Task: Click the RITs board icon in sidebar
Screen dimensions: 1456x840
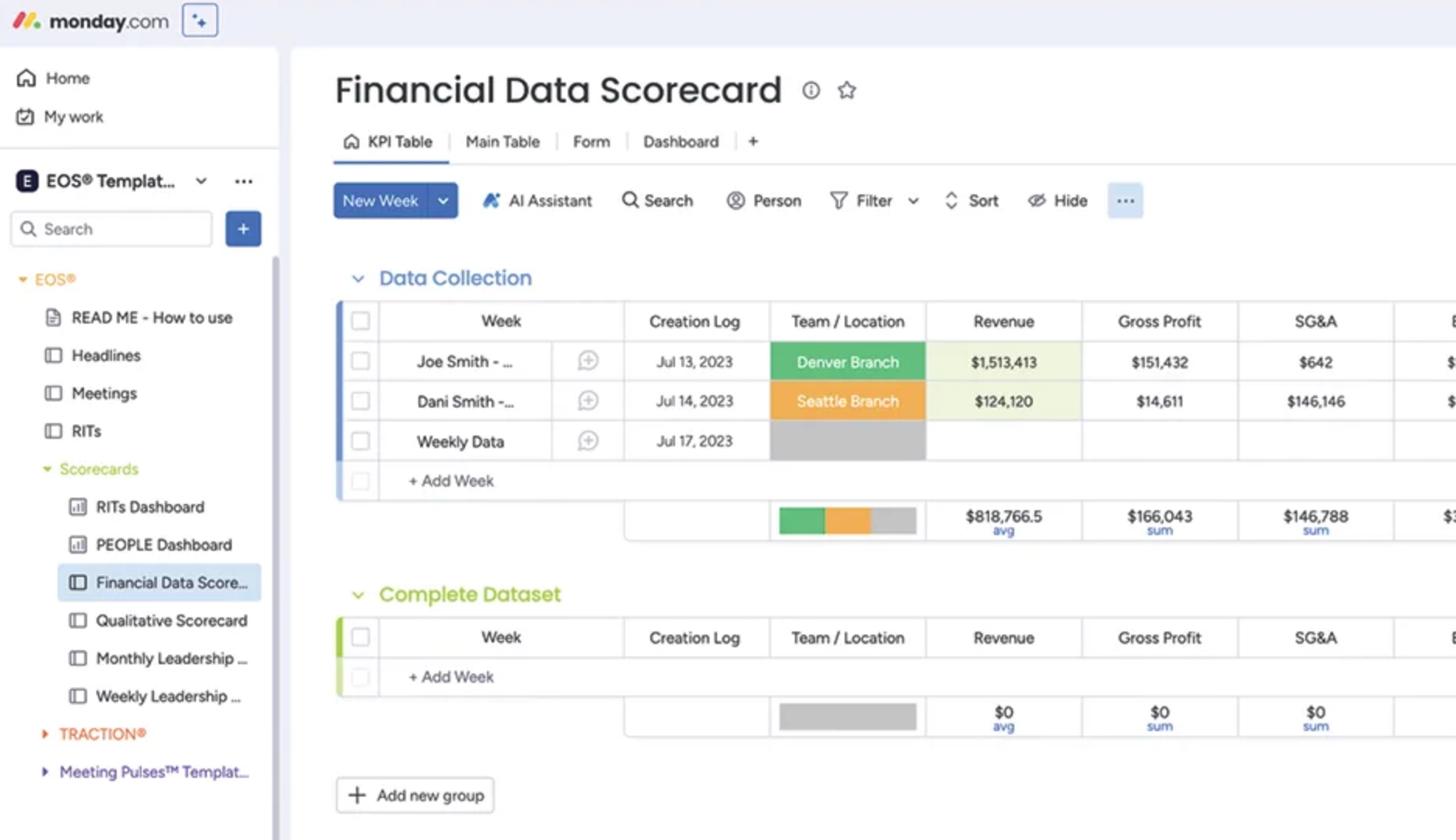Action: point(54,431)
